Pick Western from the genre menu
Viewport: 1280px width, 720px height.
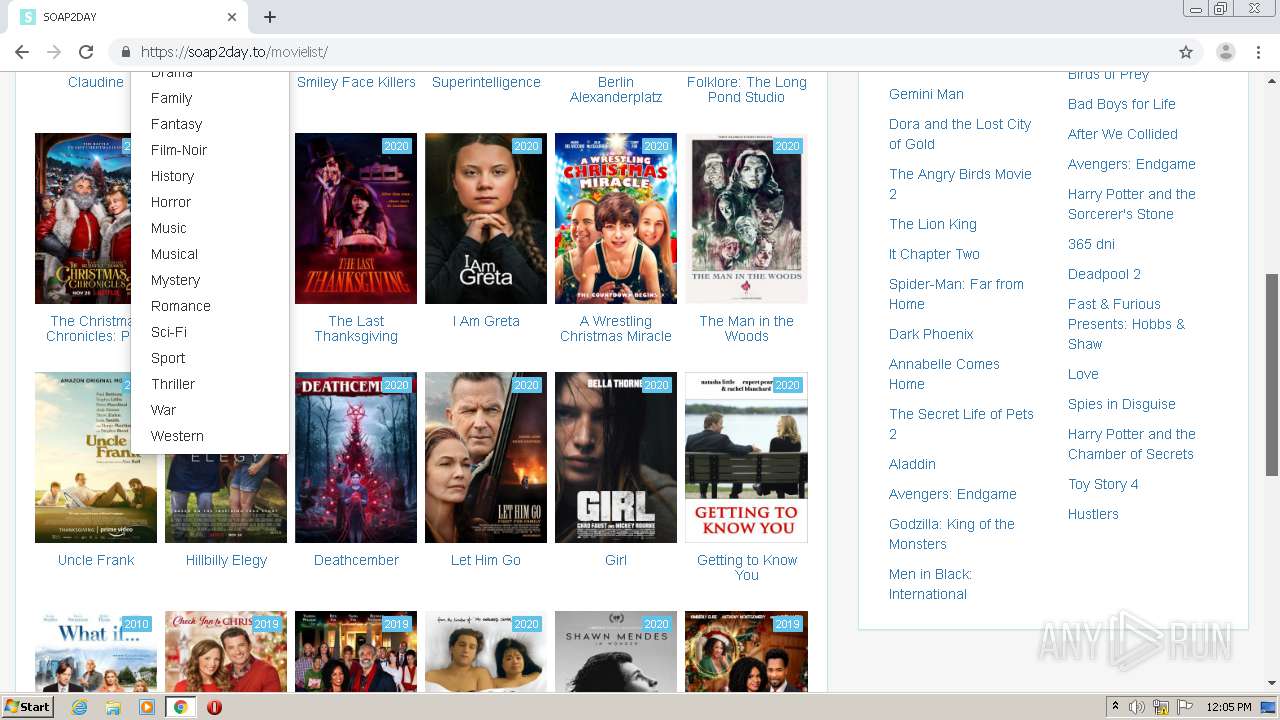coord(177,436)
